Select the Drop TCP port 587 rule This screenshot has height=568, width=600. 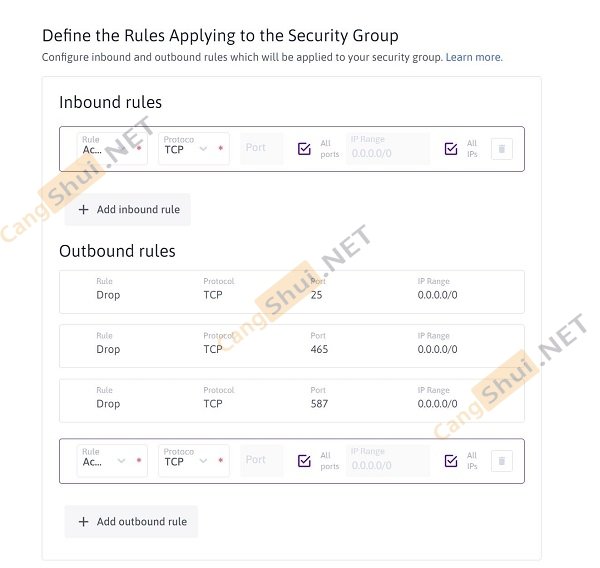(291, 398)
